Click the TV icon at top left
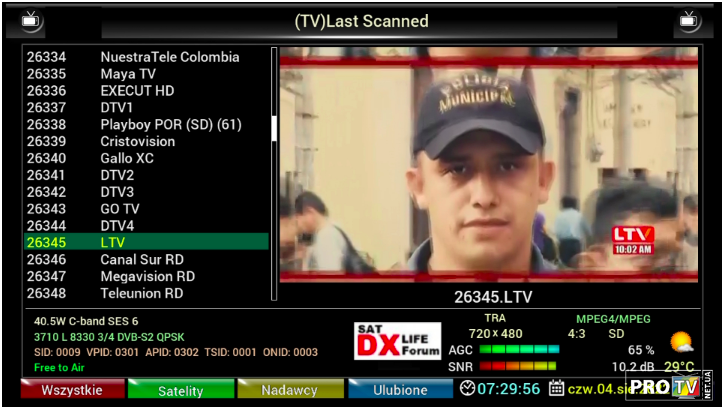Image resolution: width=723 pixels, height=411 pixels. [x=32, y=20]
